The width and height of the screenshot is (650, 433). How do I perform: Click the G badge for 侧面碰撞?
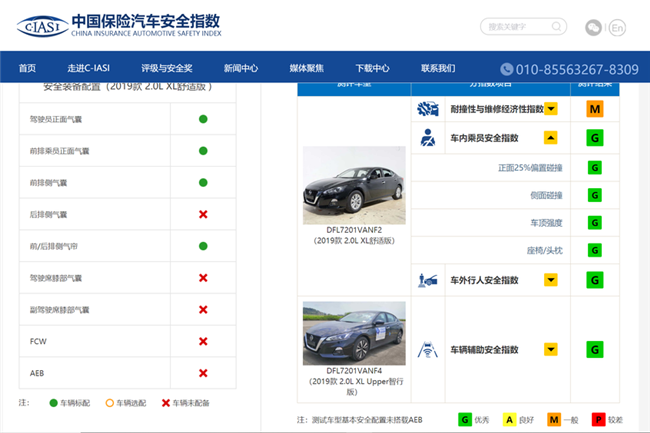[x=595, y=195]
